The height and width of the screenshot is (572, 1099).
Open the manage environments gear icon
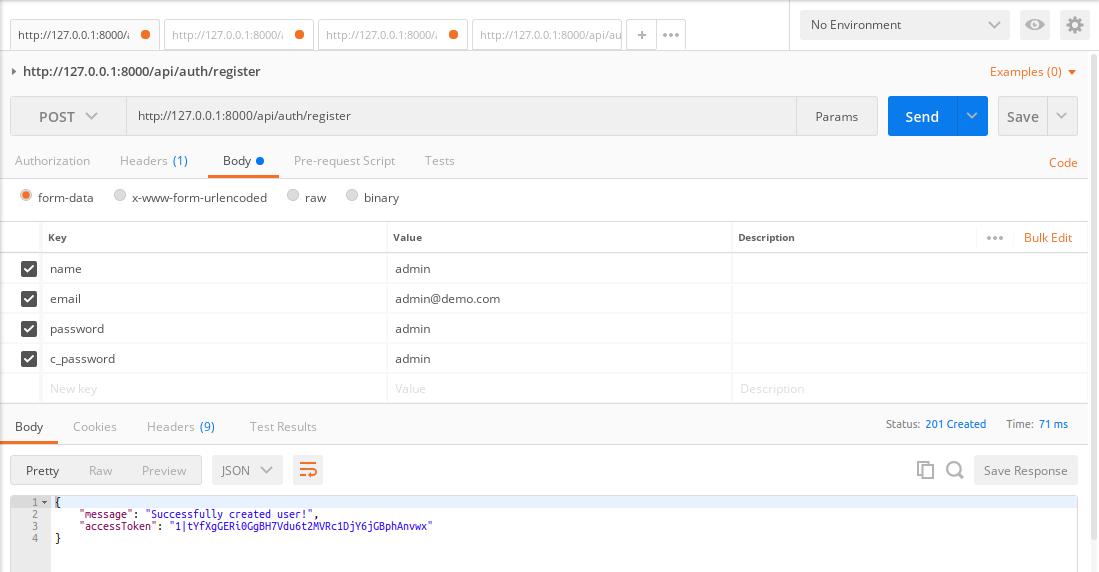click(x=1075, y=25)
